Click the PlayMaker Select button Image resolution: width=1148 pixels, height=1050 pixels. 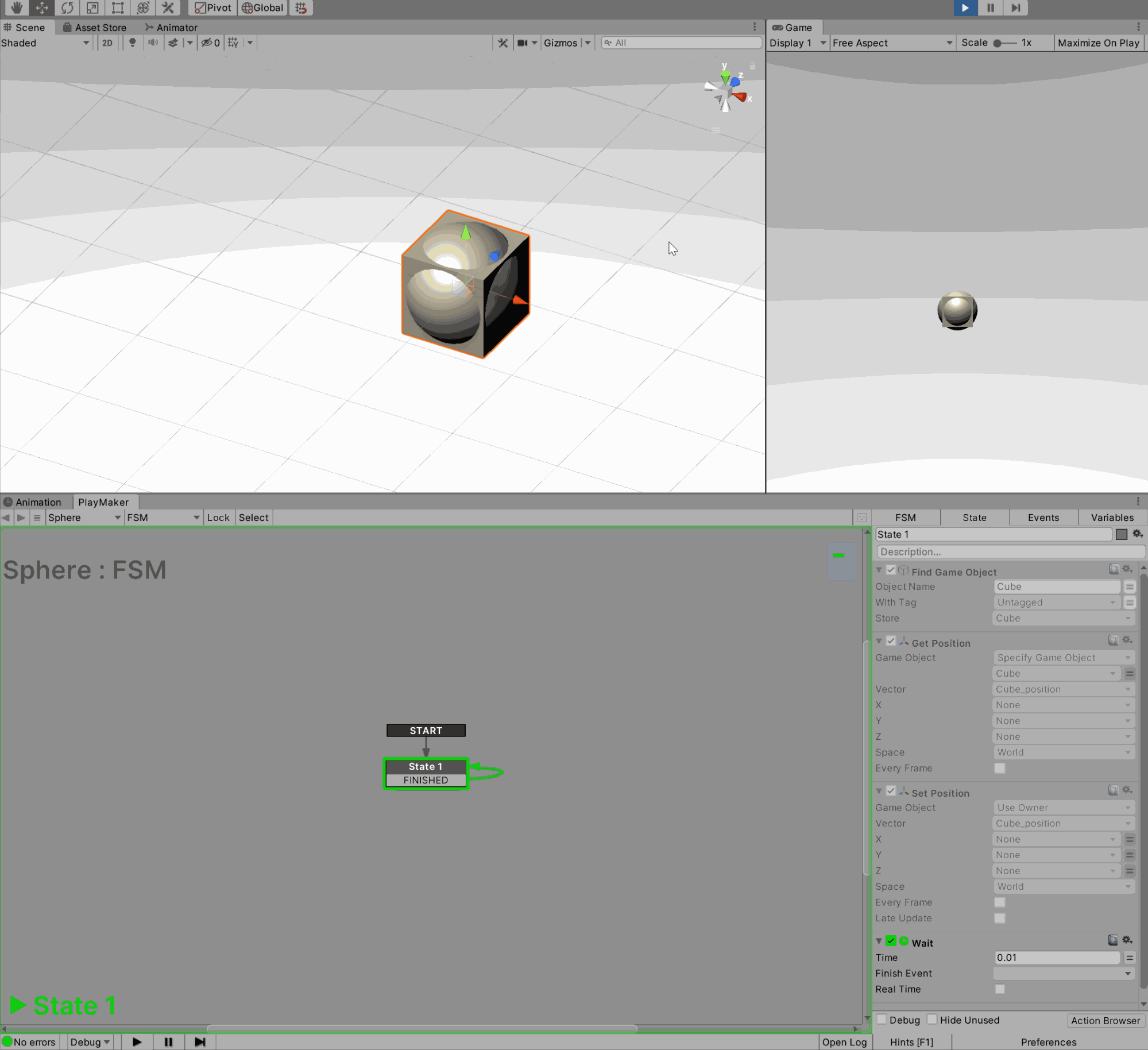pyautogui.click(x=253, y=517)
